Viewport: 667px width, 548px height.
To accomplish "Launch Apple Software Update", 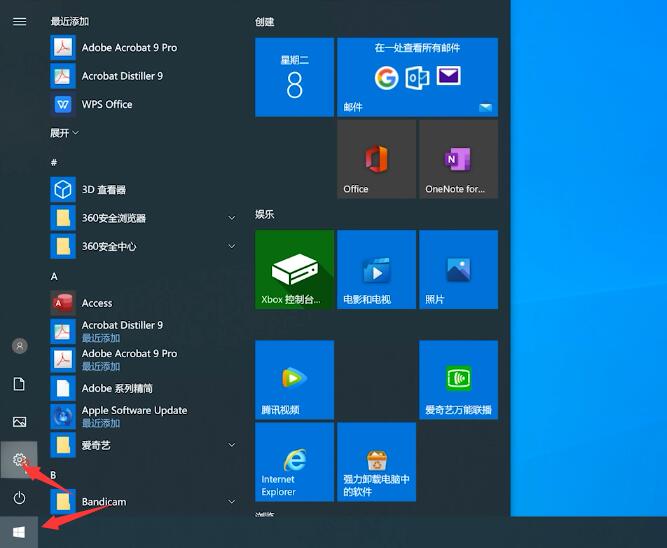I will [x=144, y=416].
